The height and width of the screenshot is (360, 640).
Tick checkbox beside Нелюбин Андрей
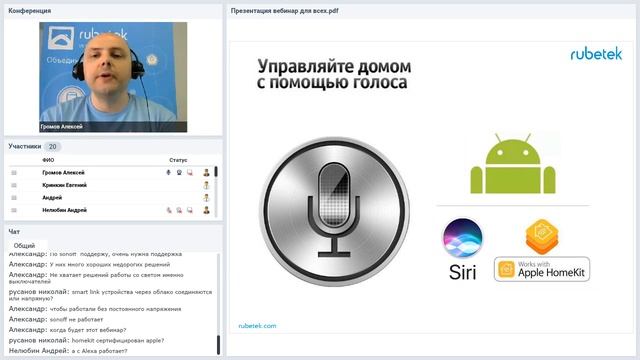click(x=14, y=210)
